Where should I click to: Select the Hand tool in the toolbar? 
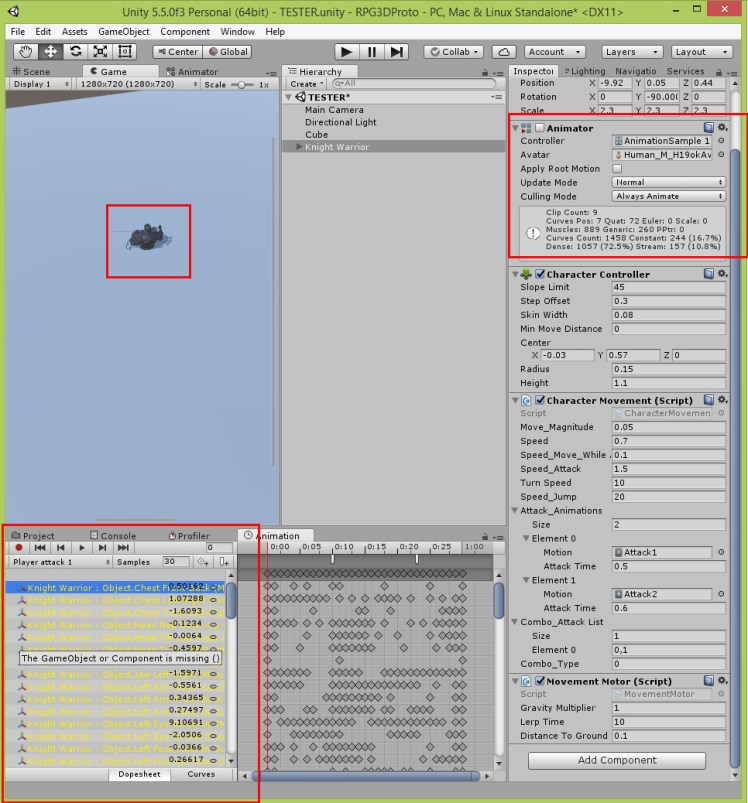click(x=26, y=52)
